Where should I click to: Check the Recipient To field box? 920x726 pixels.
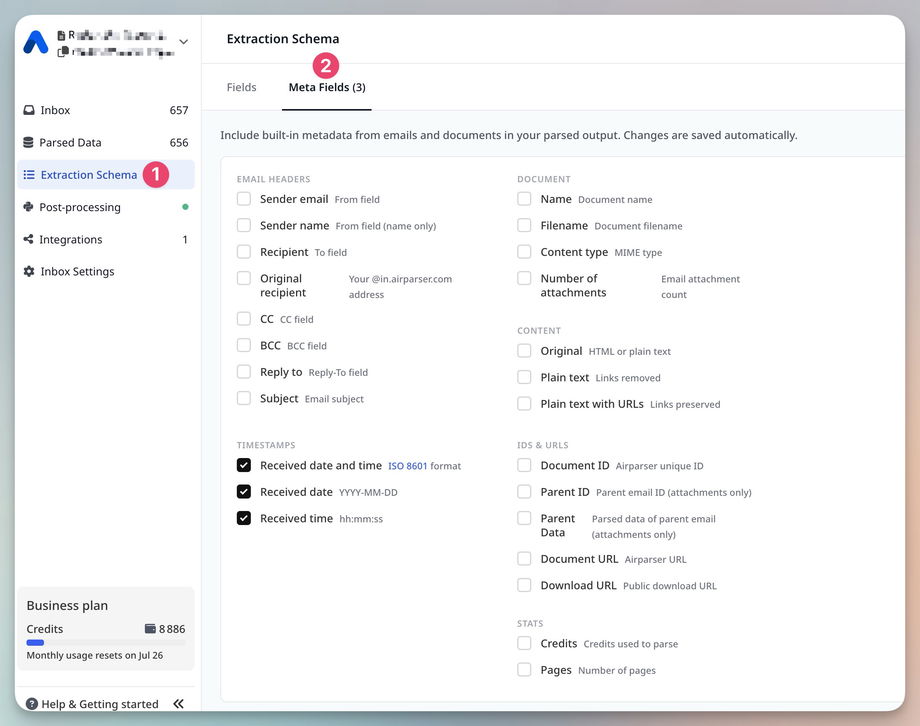click(243, 252)
